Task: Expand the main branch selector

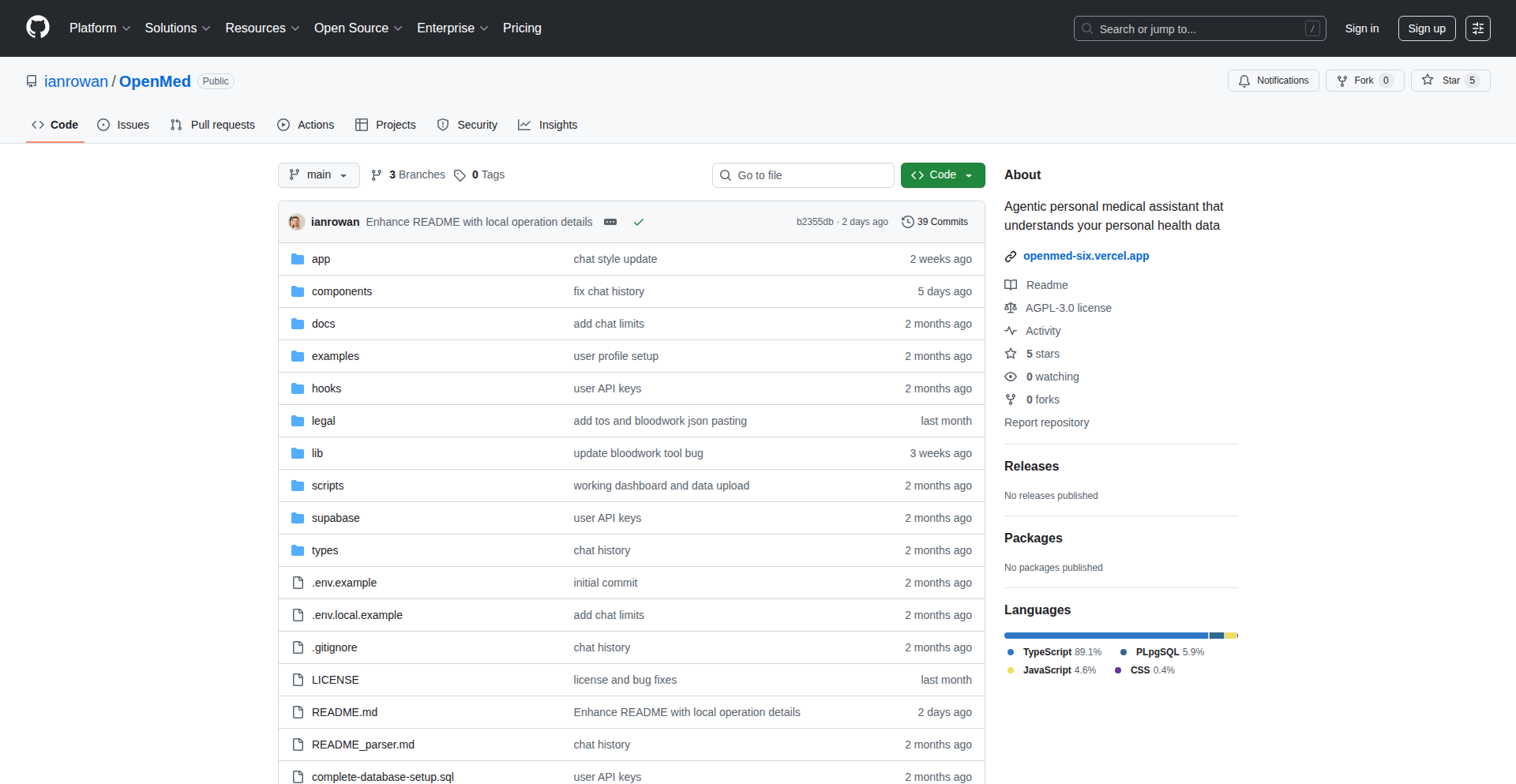Action: tap(318, 174)
